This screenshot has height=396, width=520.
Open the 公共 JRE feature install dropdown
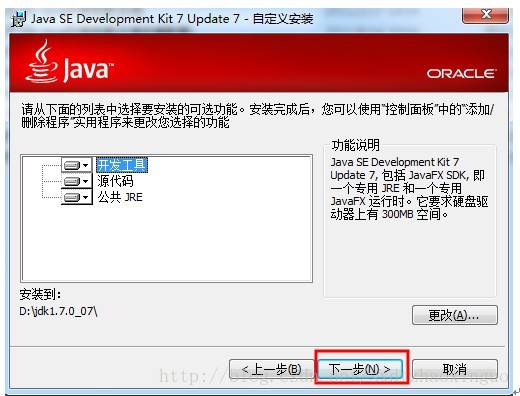tap(76, 197)
